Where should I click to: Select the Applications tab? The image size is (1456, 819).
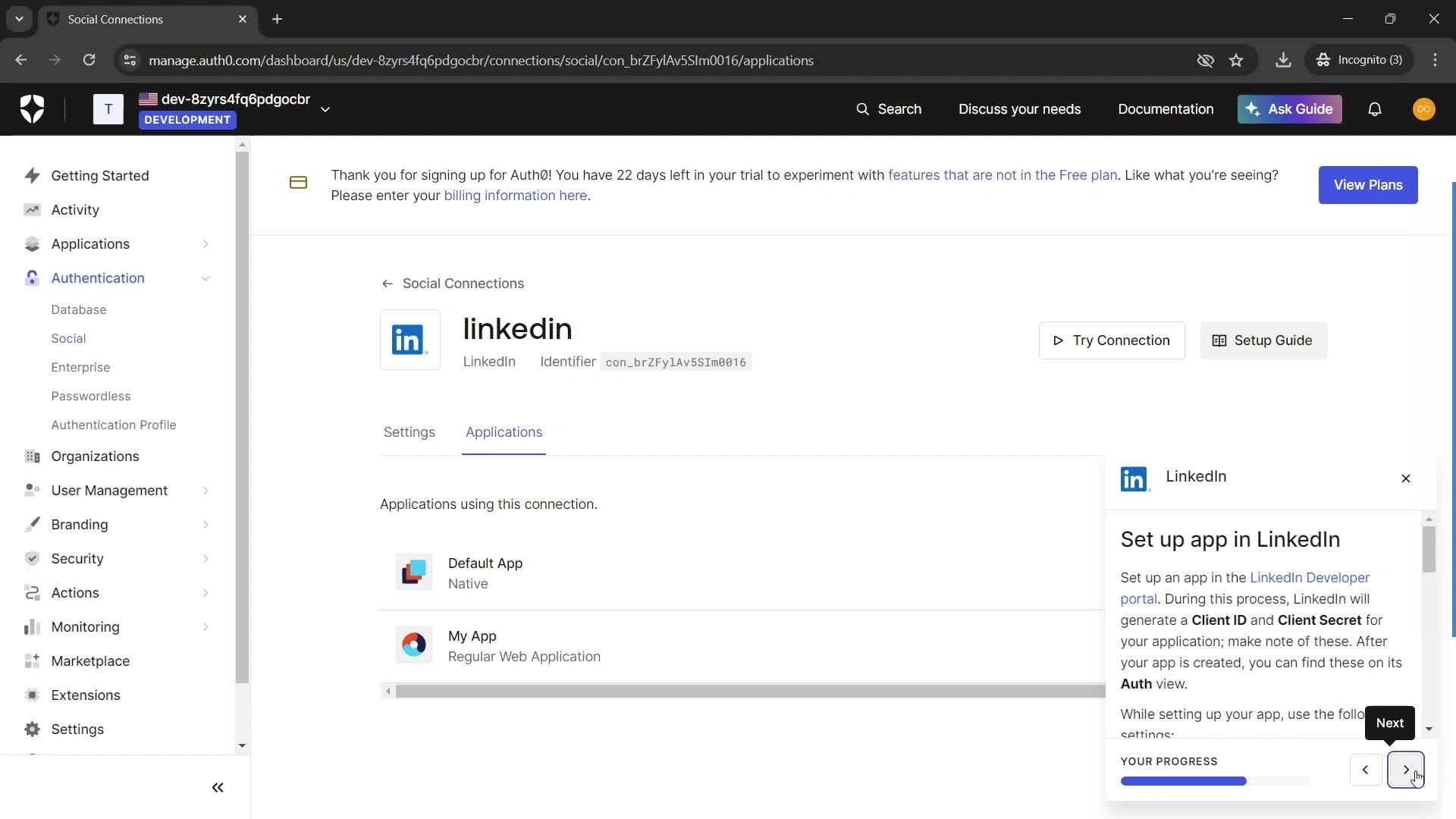[x=504, y=432]
